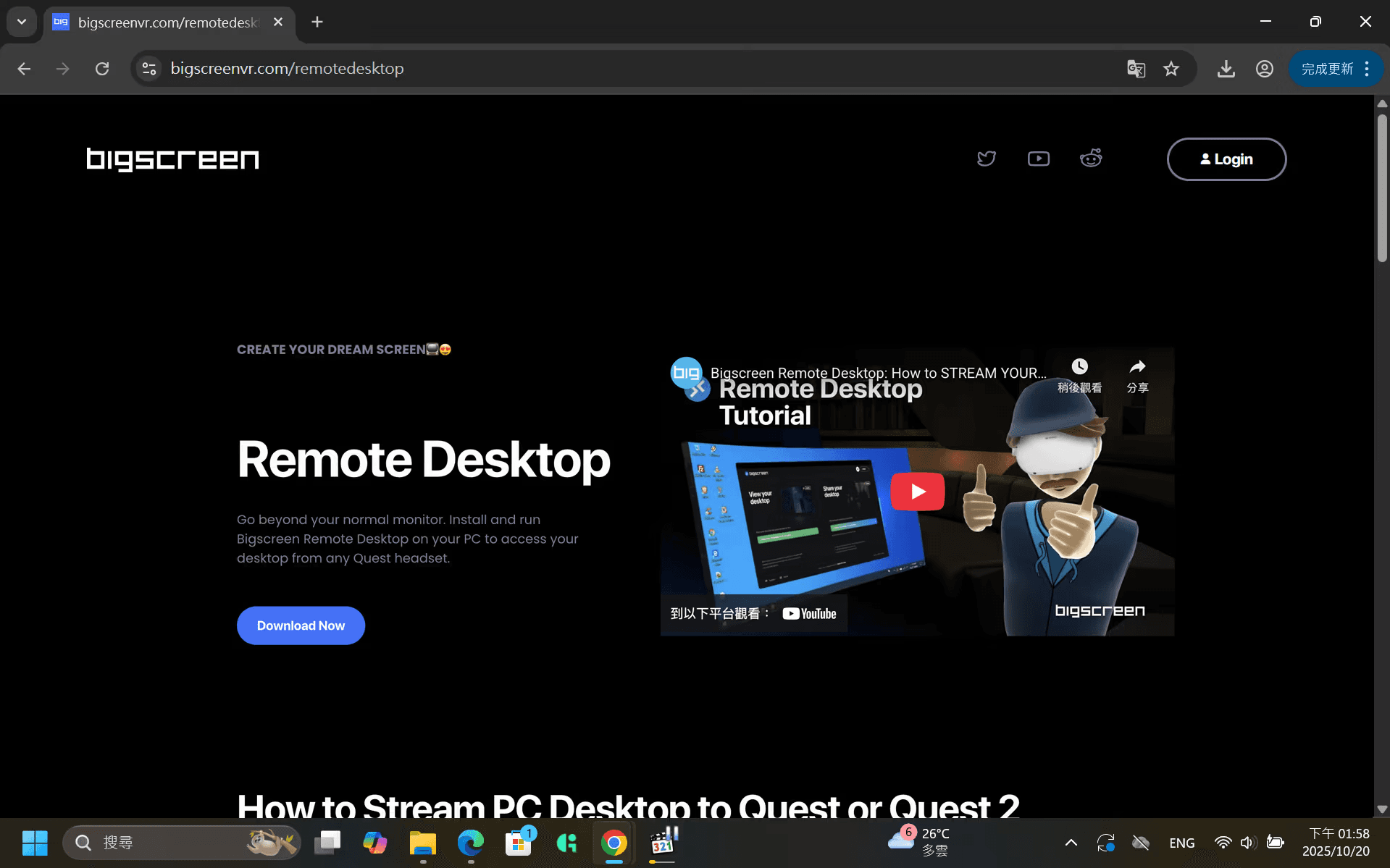
Task: Open tab search dropdown arrow
Action: (x=22, y=22)
